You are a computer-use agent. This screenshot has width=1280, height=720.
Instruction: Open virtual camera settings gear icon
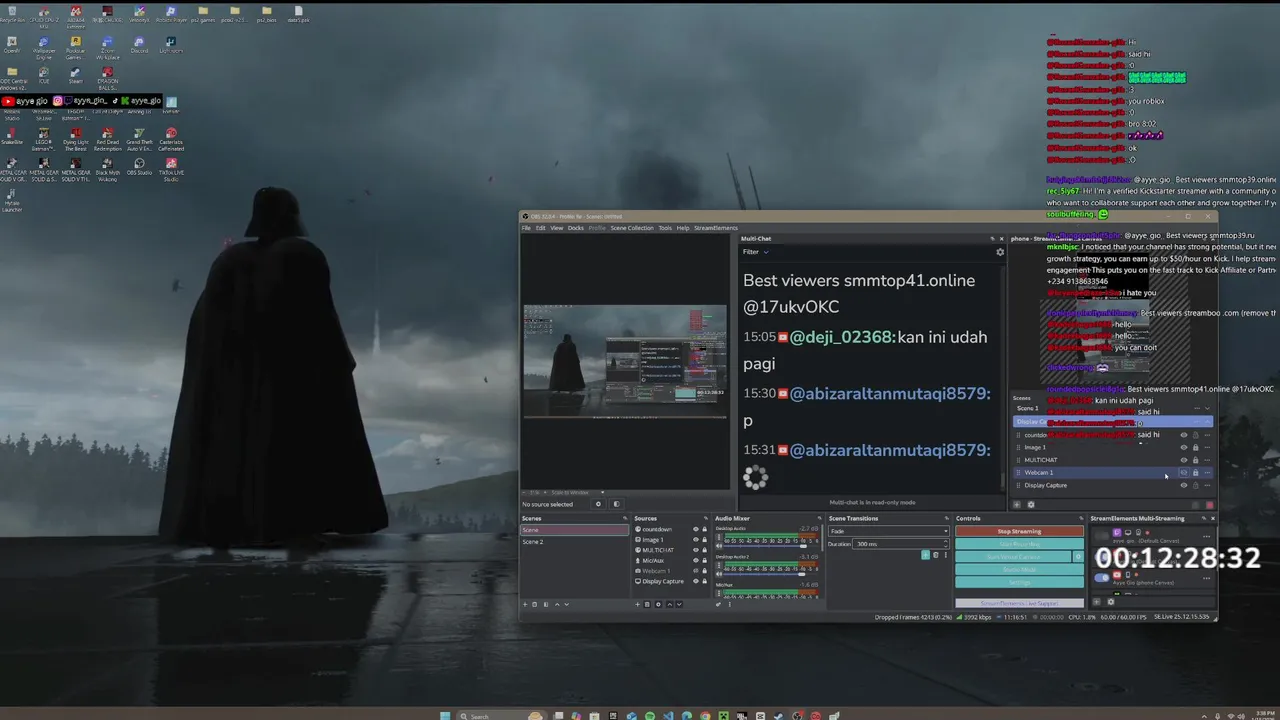coord(1078,556)
